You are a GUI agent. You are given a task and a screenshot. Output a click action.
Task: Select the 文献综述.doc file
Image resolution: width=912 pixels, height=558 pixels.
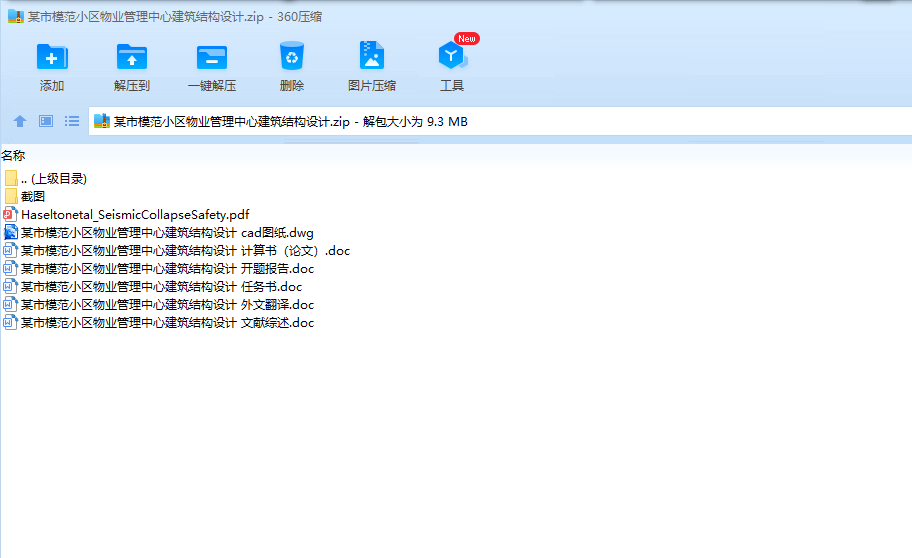coord(158,323)
